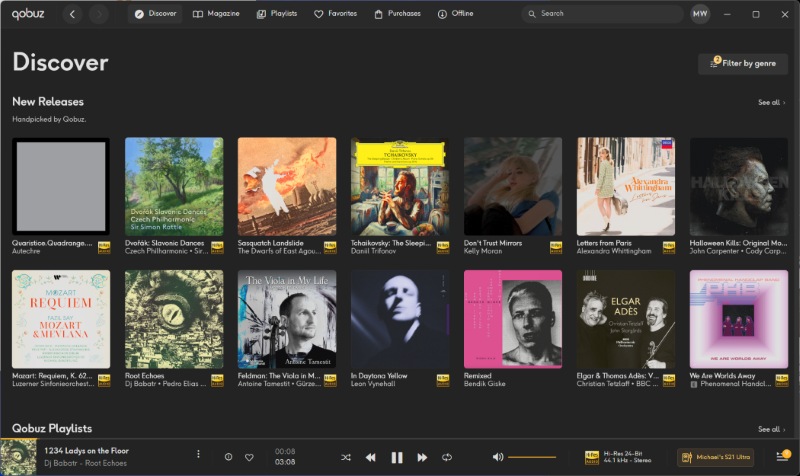Select Michael's S21 Ultra output device
Image resolution: width=800 pixels, height=476 pixels.
click(715, 457)
